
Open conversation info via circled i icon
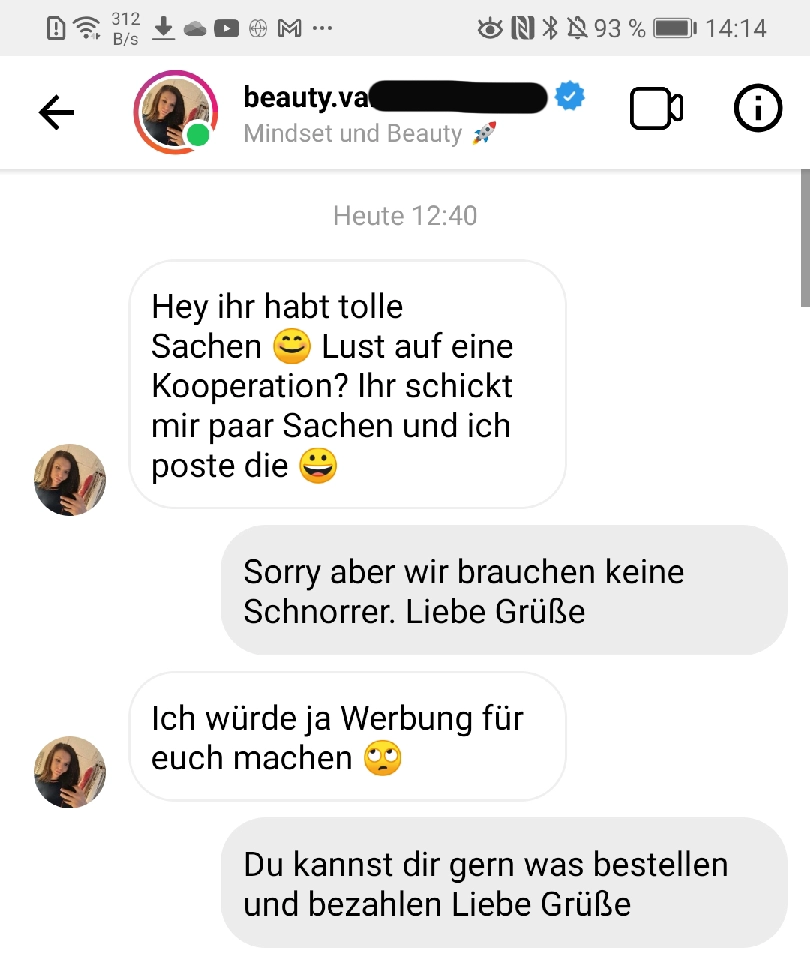pyautogui.click(x=758, y=109)
